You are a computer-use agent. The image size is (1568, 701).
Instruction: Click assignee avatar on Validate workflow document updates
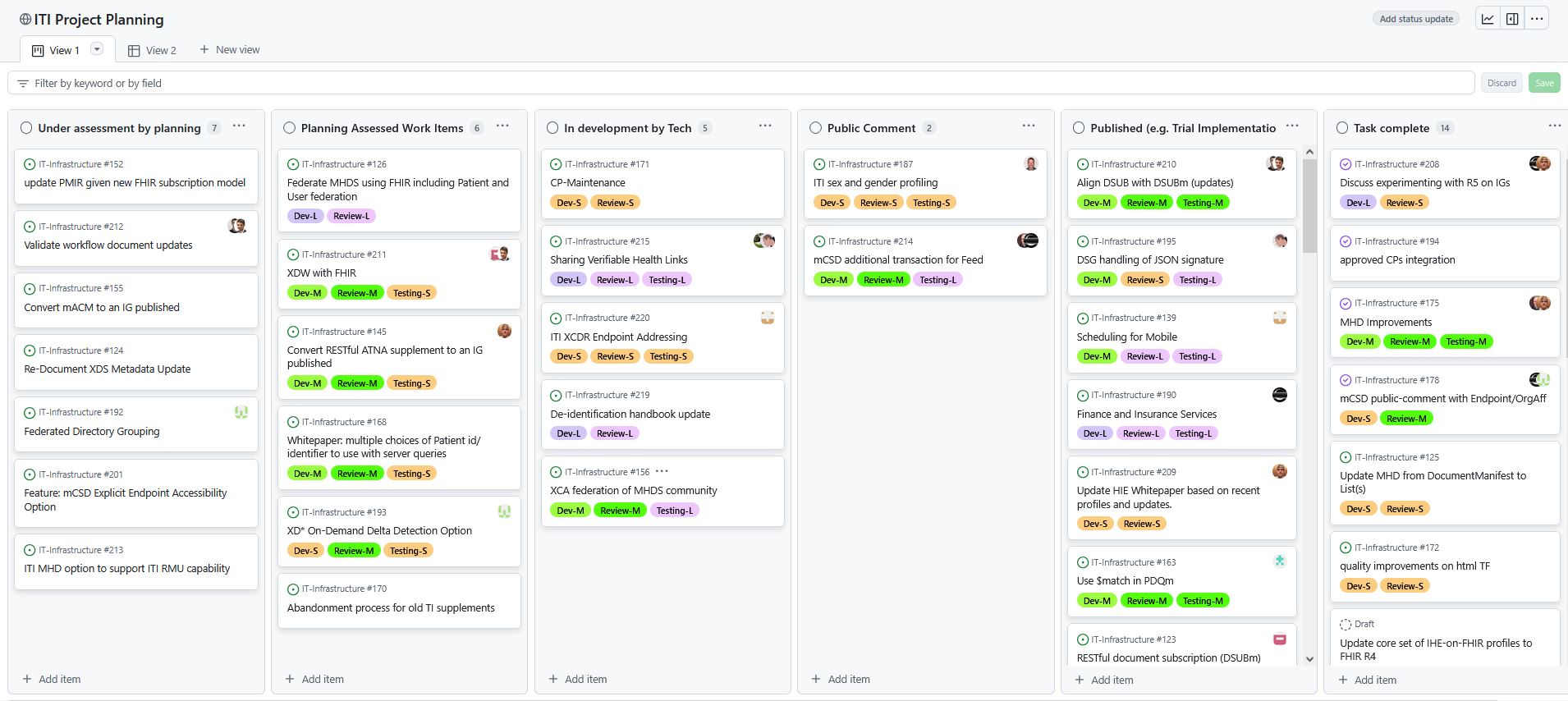click(x=237, y=226)
